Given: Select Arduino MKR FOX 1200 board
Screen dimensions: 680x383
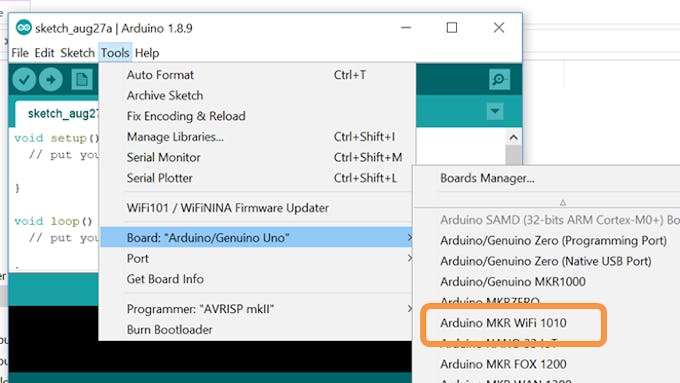Looking at the screenshot, I should (503, 364).
